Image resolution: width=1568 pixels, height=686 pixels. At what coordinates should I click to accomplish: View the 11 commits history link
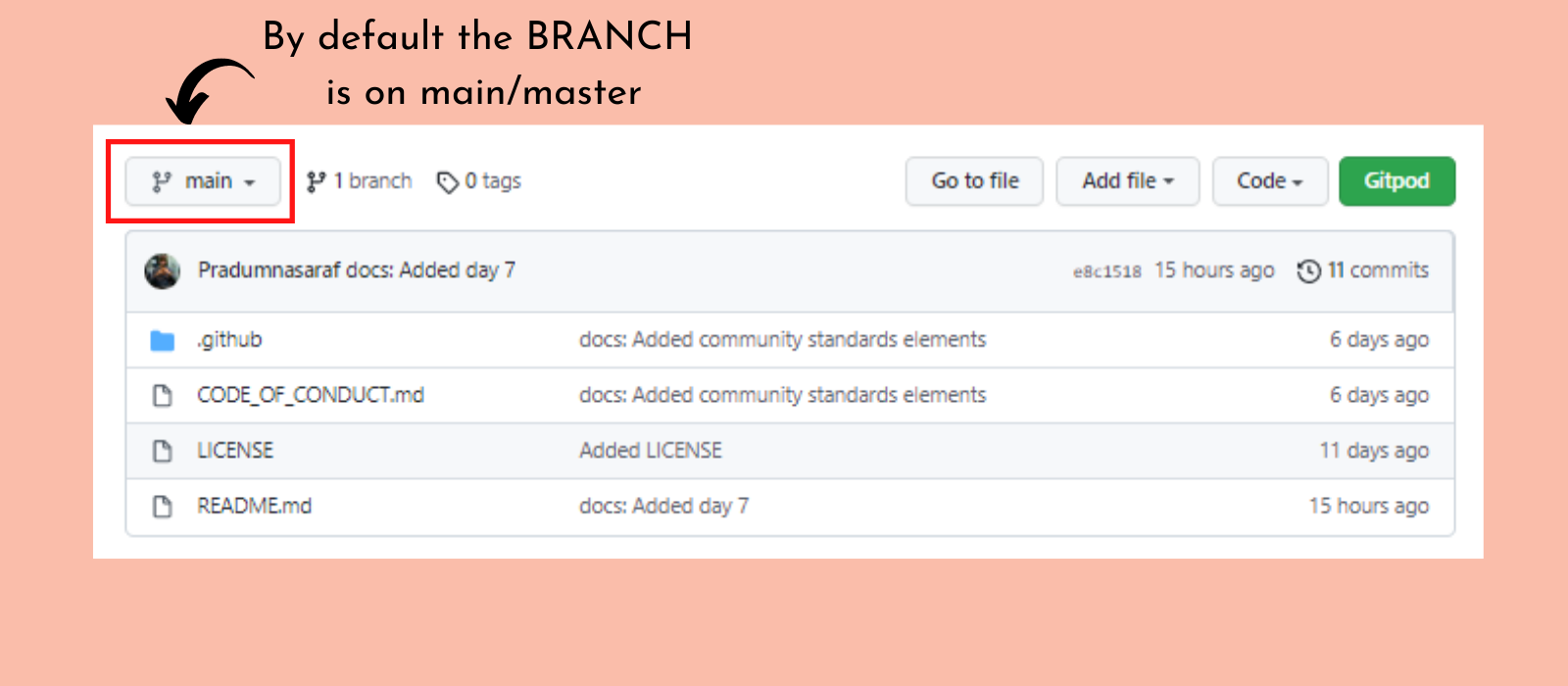coord(1377,270)
